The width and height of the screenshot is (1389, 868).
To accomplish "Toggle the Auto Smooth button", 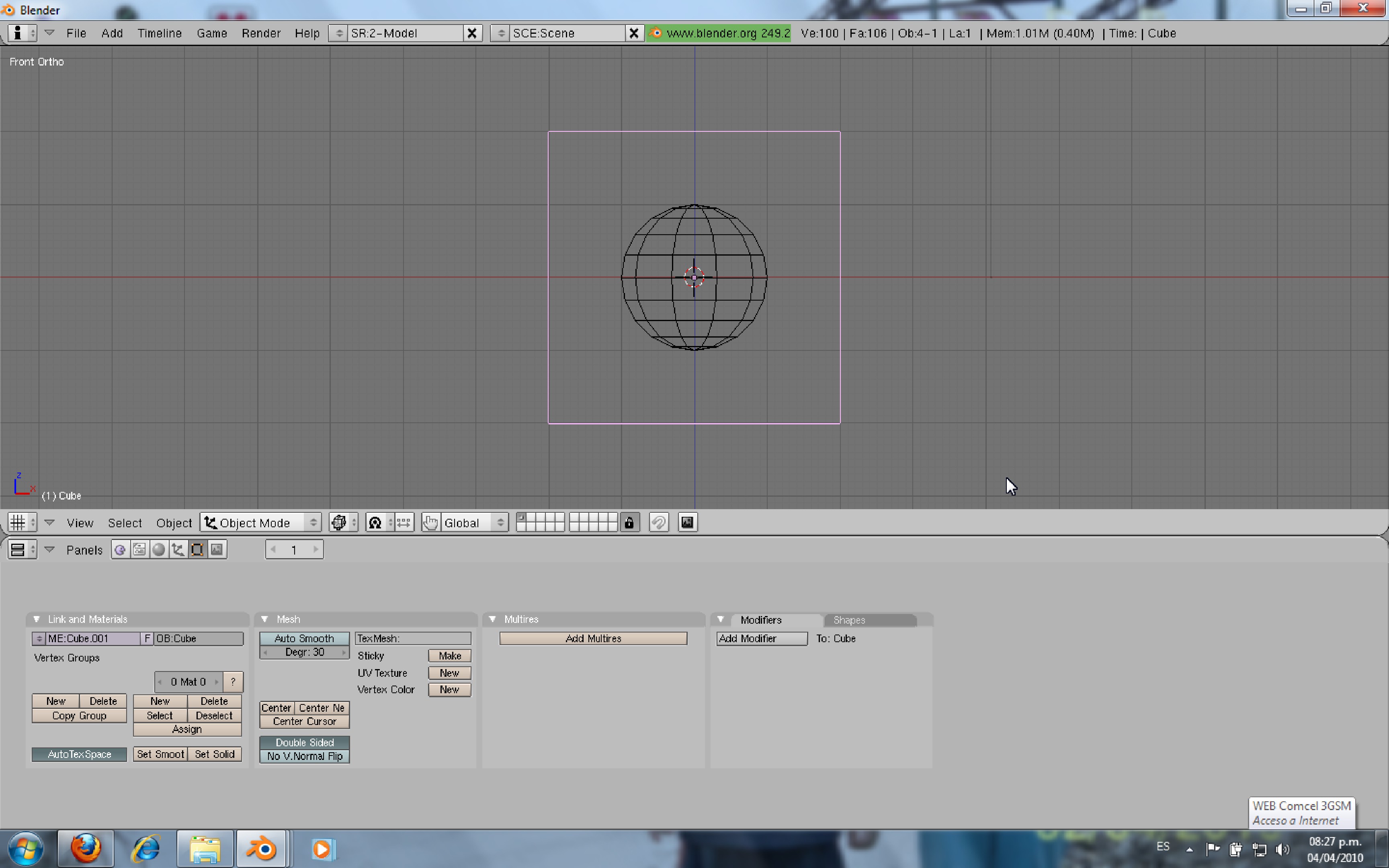I will click(x=304, y=639).
